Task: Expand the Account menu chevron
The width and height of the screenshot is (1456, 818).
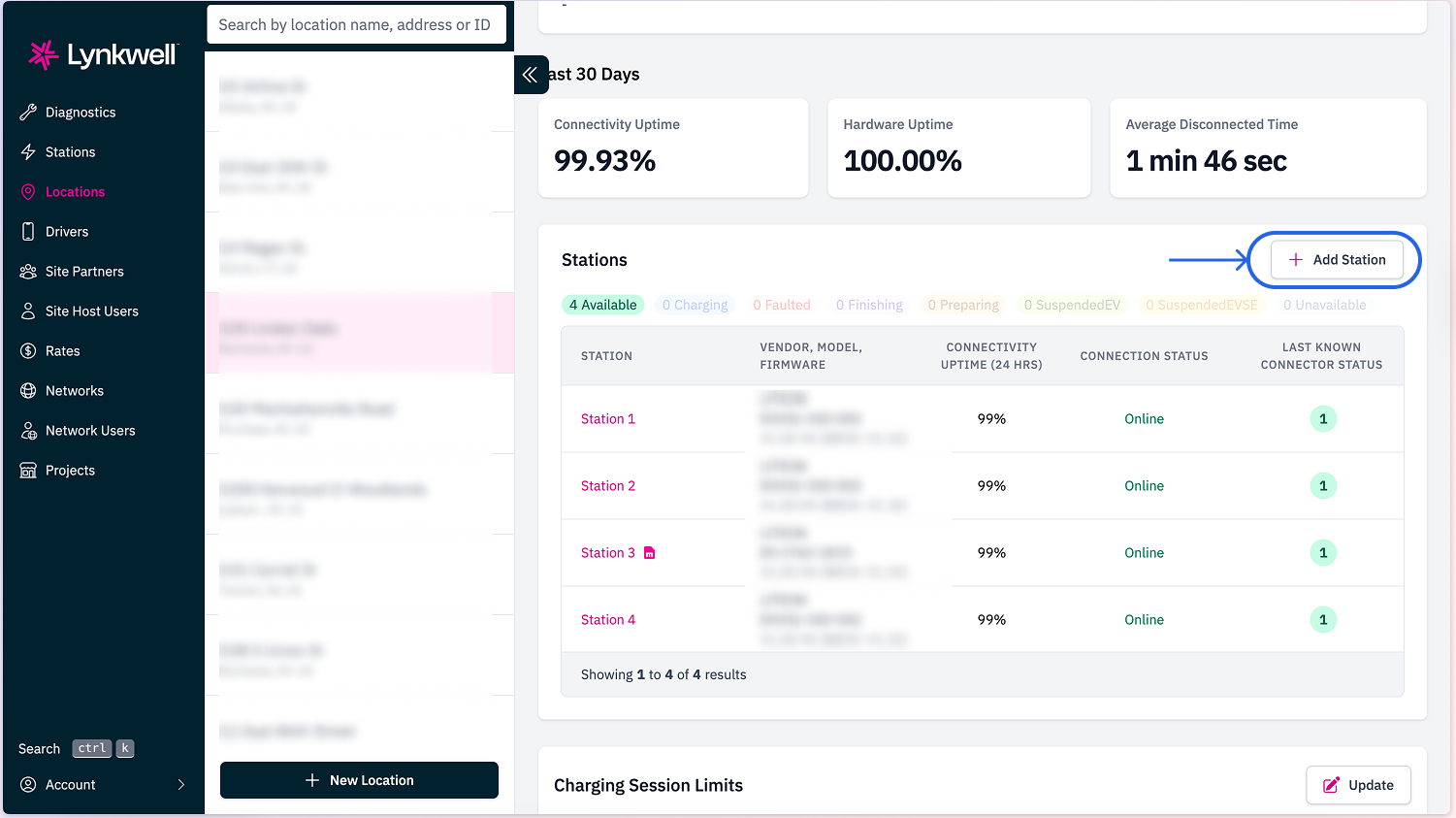Action: coord(180,785)
